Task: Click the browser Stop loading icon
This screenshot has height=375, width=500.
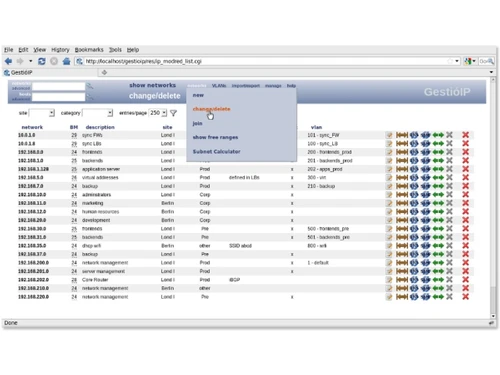Action: point(54,61)
